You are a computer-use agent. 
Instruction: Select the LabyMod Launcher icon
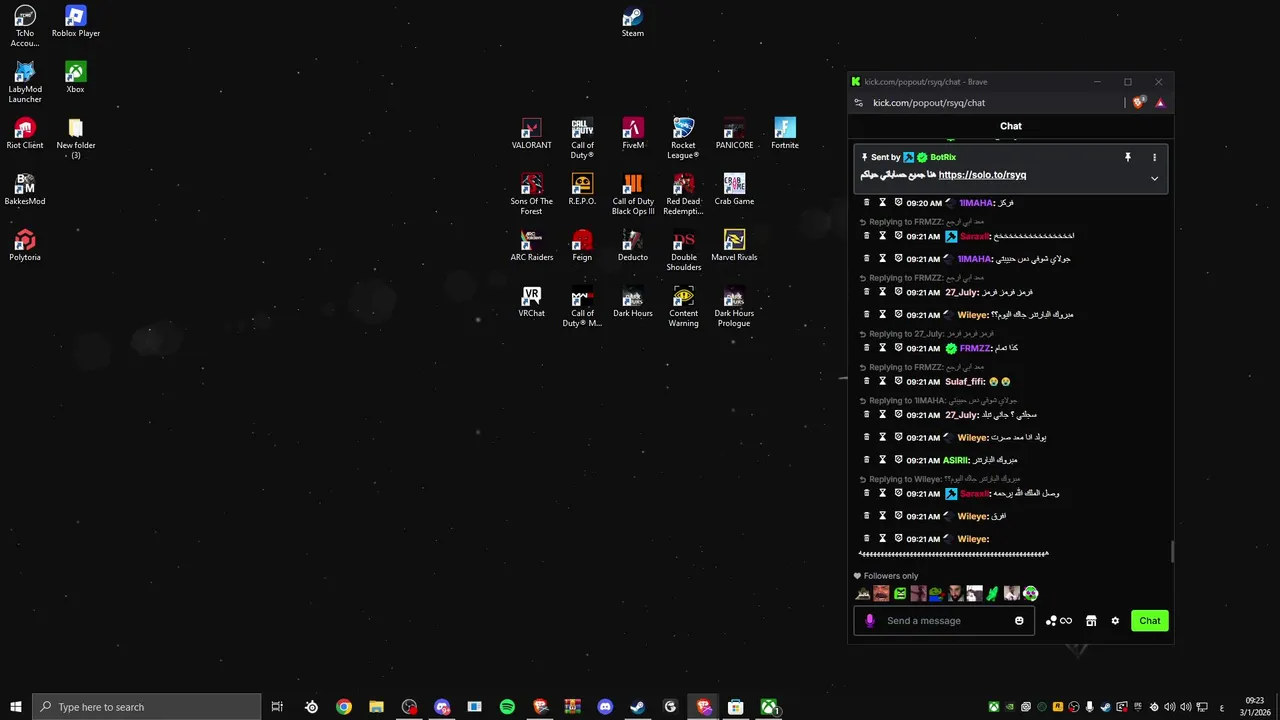(25, 82)
